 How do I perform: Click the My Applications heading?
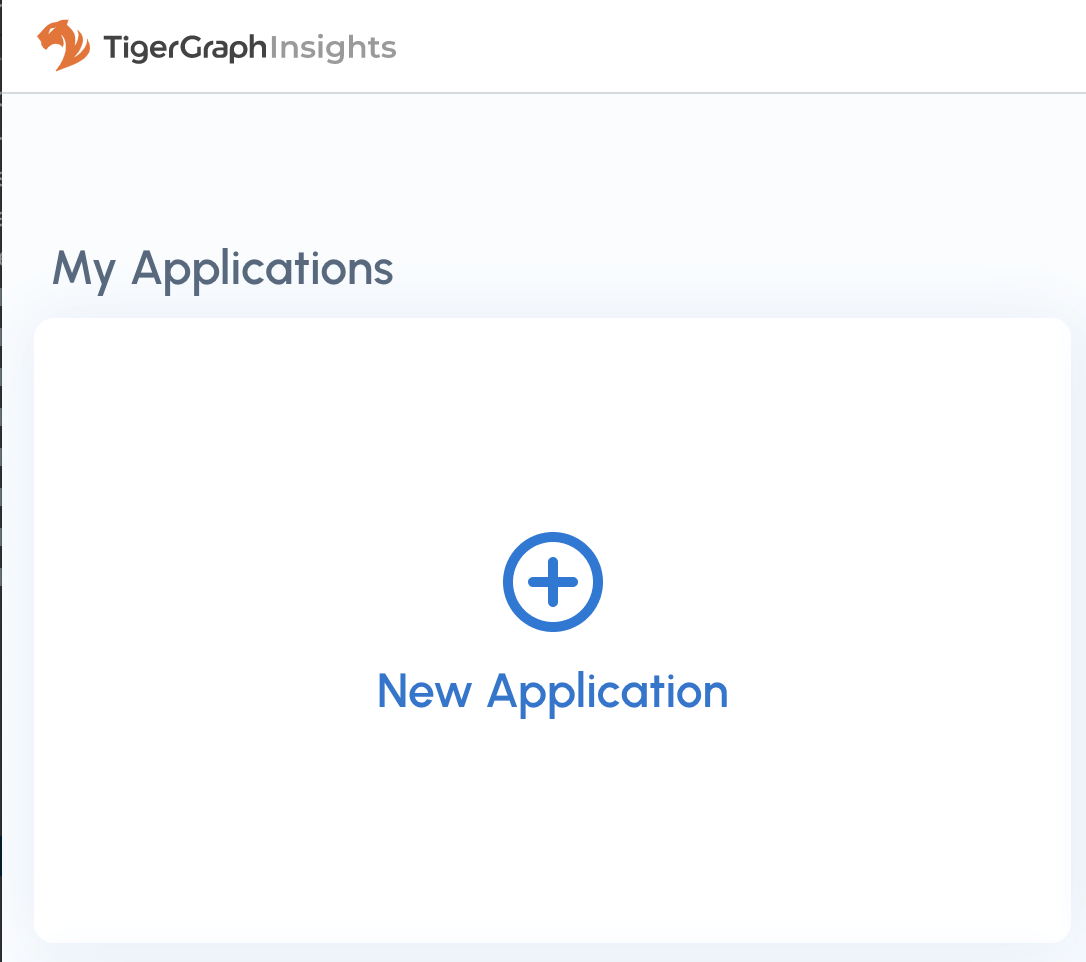coord(222,267)
